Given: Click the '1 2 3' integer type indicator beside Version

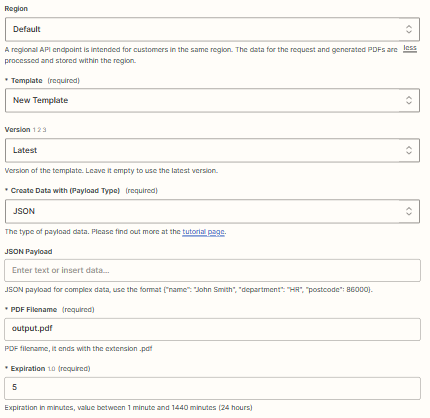Looking at the screenshot, I should tap(39, 130).
